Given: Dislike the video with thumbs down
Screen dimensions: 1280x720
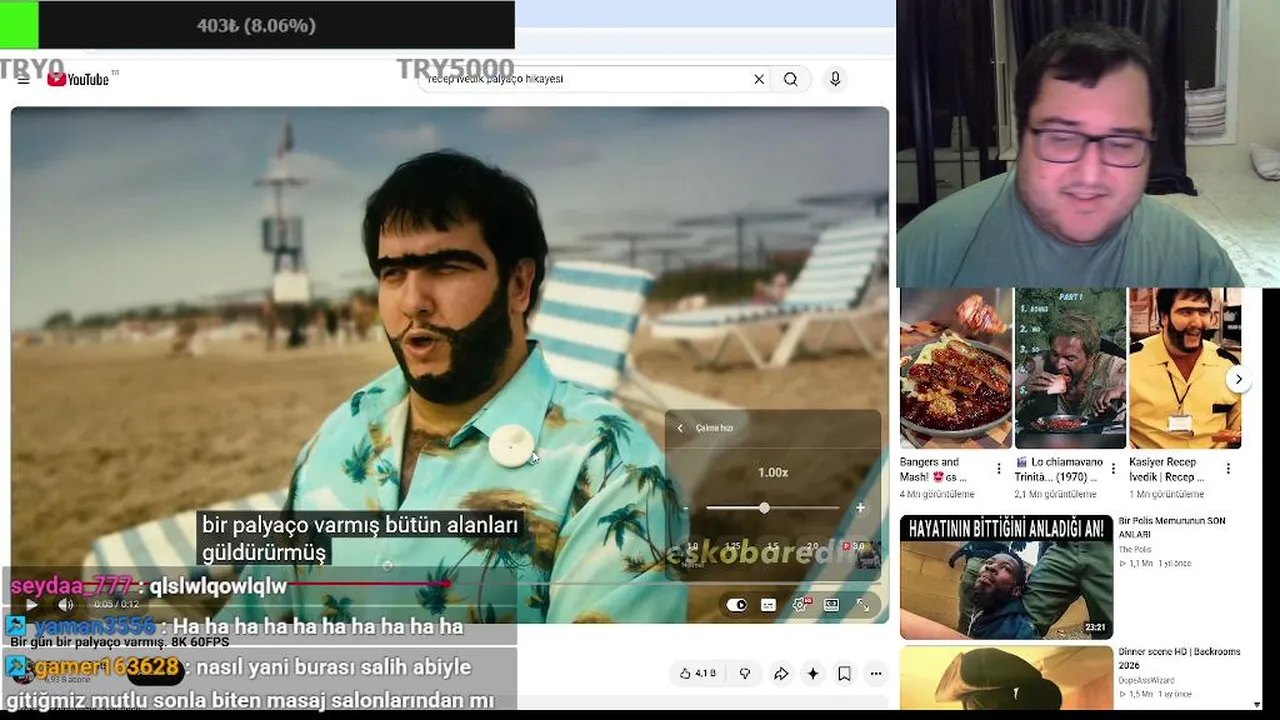Looking at the screenshot, I should (745, 674).
